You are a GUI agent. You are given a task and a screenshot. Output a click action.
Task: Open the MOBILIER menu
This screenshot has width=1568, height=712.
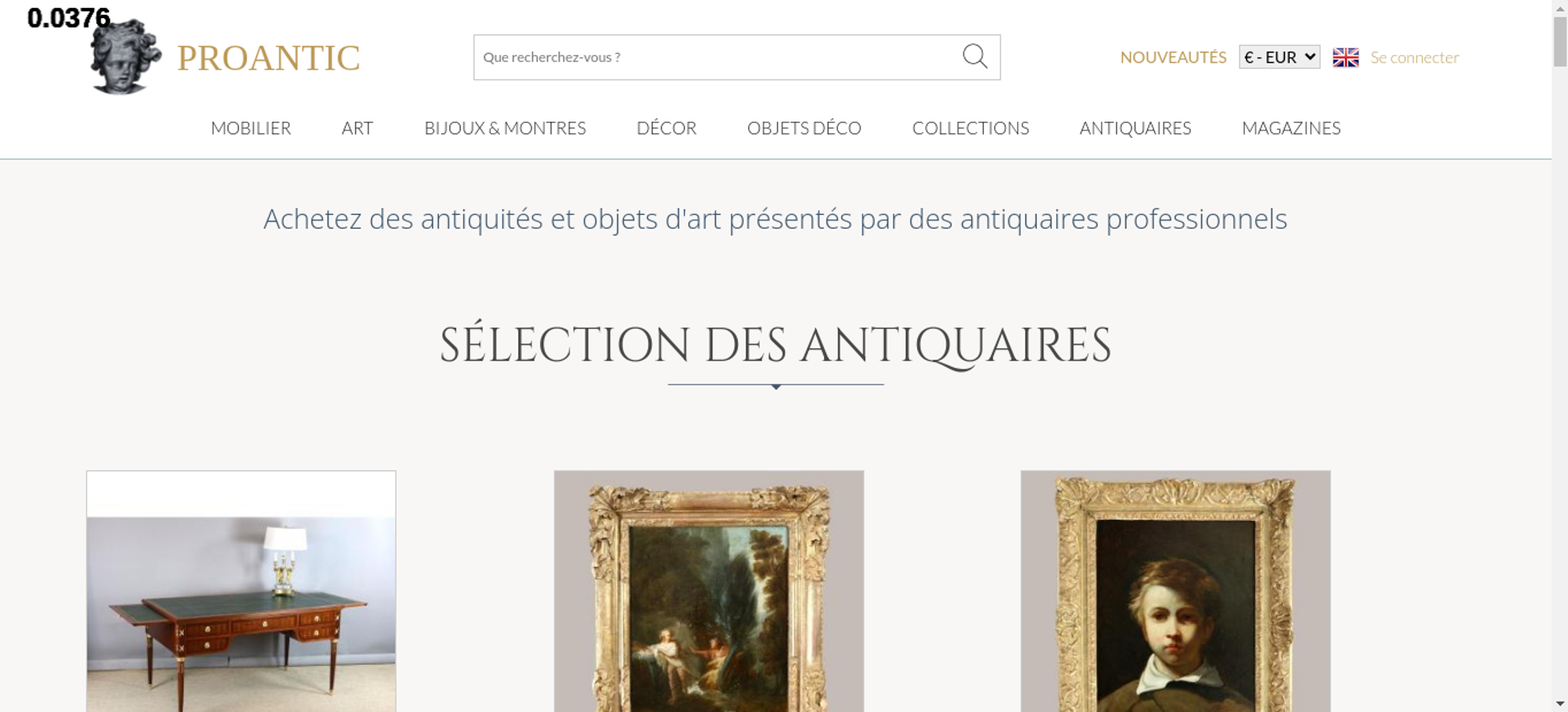(x=251, y=128)
